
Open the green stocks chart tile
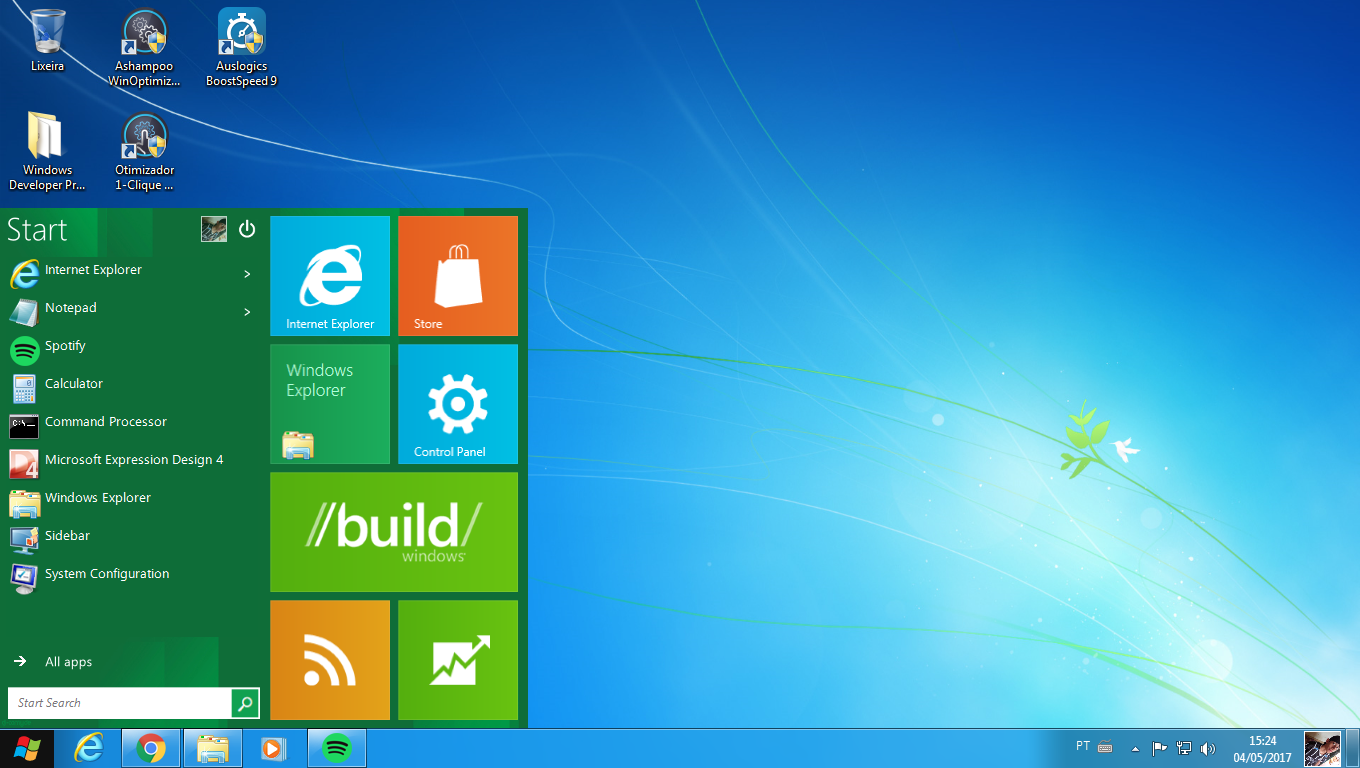tap(458, 660)
